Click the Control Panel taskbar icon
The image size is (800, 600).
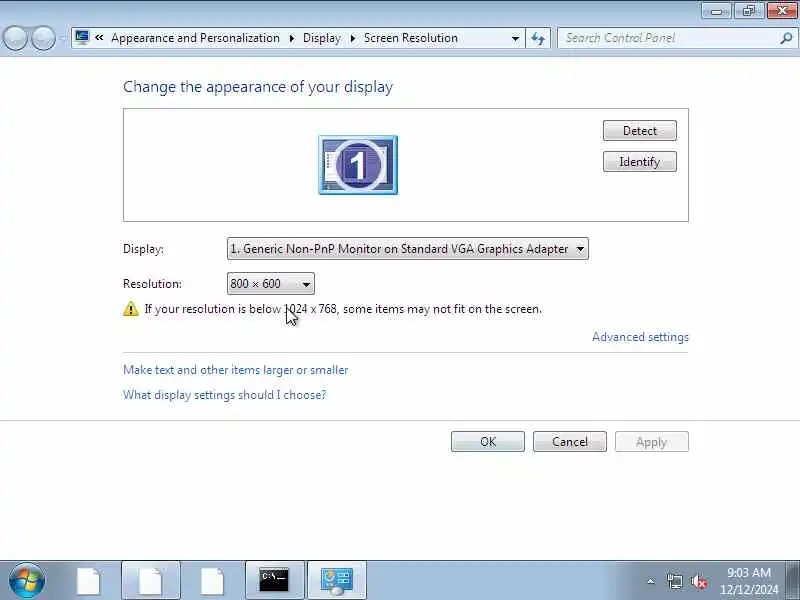pyautogui.click(x=337, y=581)
